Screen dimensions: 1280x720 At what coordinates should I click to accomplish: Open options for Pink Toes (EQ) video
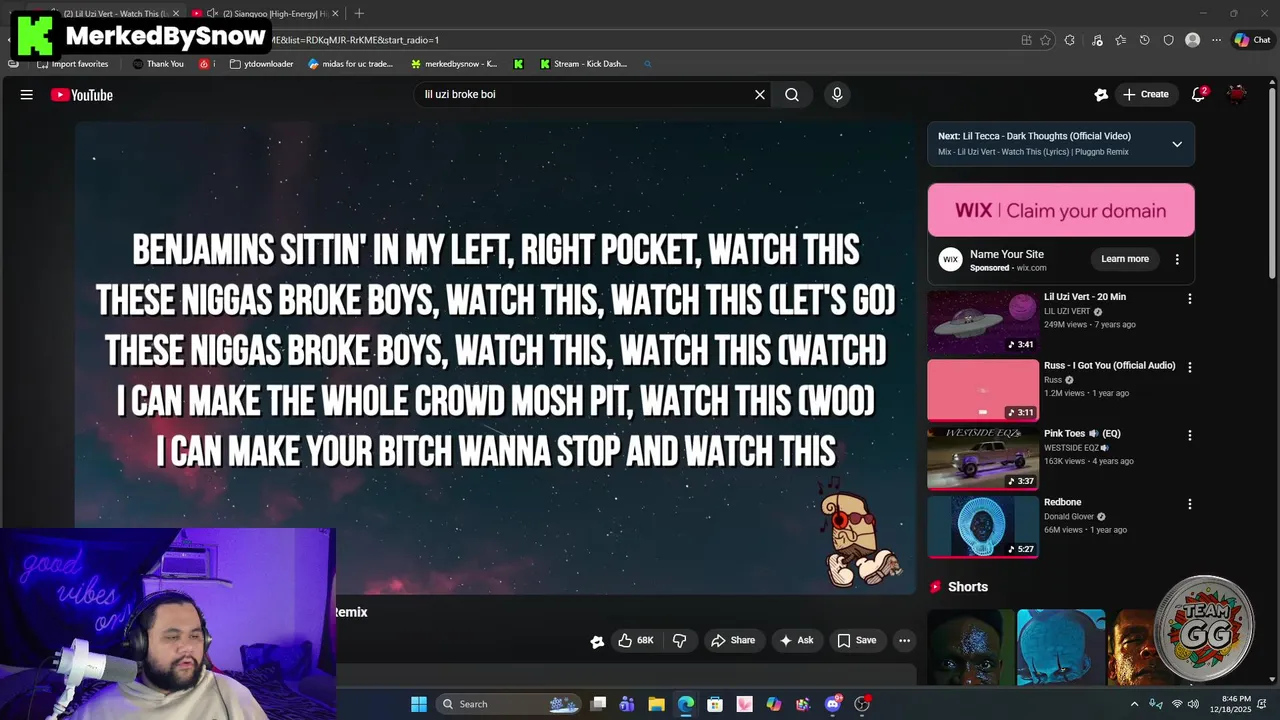(1189, 435)
